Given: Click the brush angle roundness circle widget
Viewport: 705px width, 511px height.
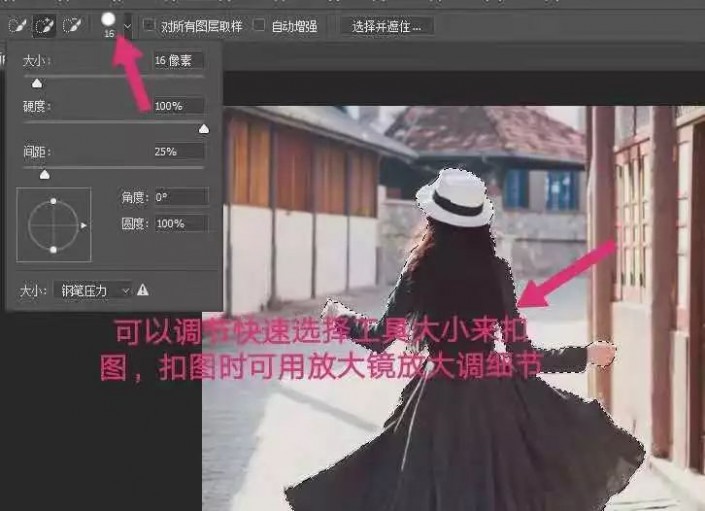Looking at the screenshot, I should click(x=54, y=225).
